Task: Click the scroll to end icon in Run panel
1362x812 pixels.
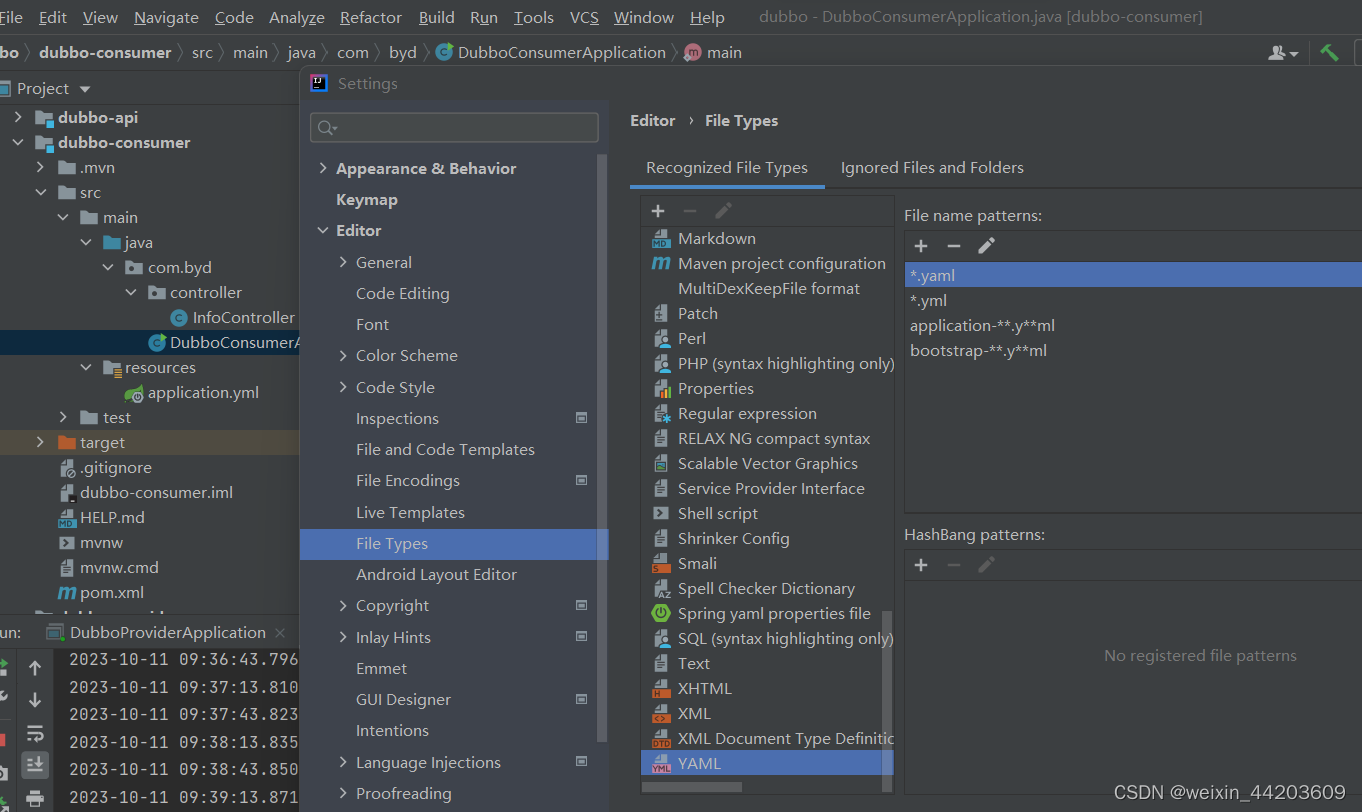Action: [35, 765]
